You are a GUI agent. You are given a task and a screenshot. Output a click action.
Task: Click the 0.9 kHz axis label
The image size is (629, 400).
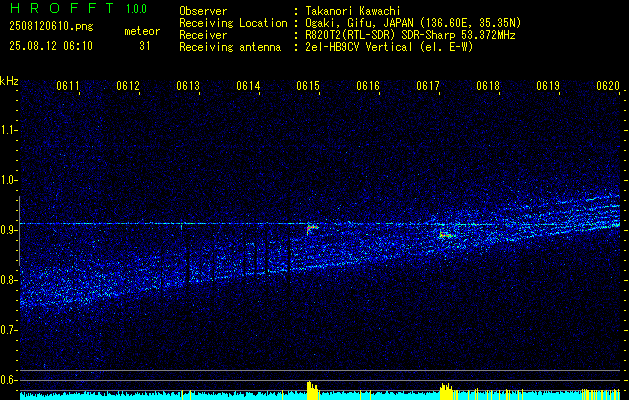(7, 230)
